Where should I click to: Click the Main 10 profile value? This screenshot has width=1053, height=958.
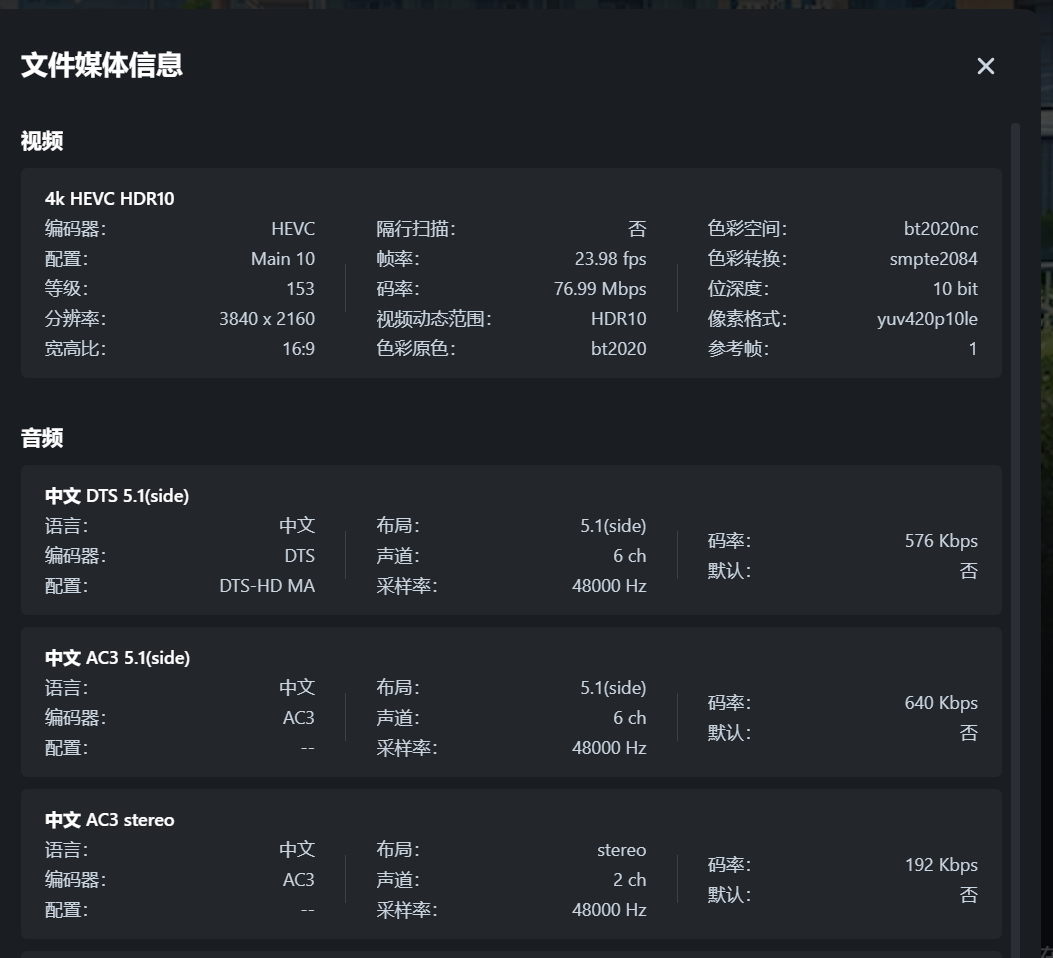tap(283, 259)
